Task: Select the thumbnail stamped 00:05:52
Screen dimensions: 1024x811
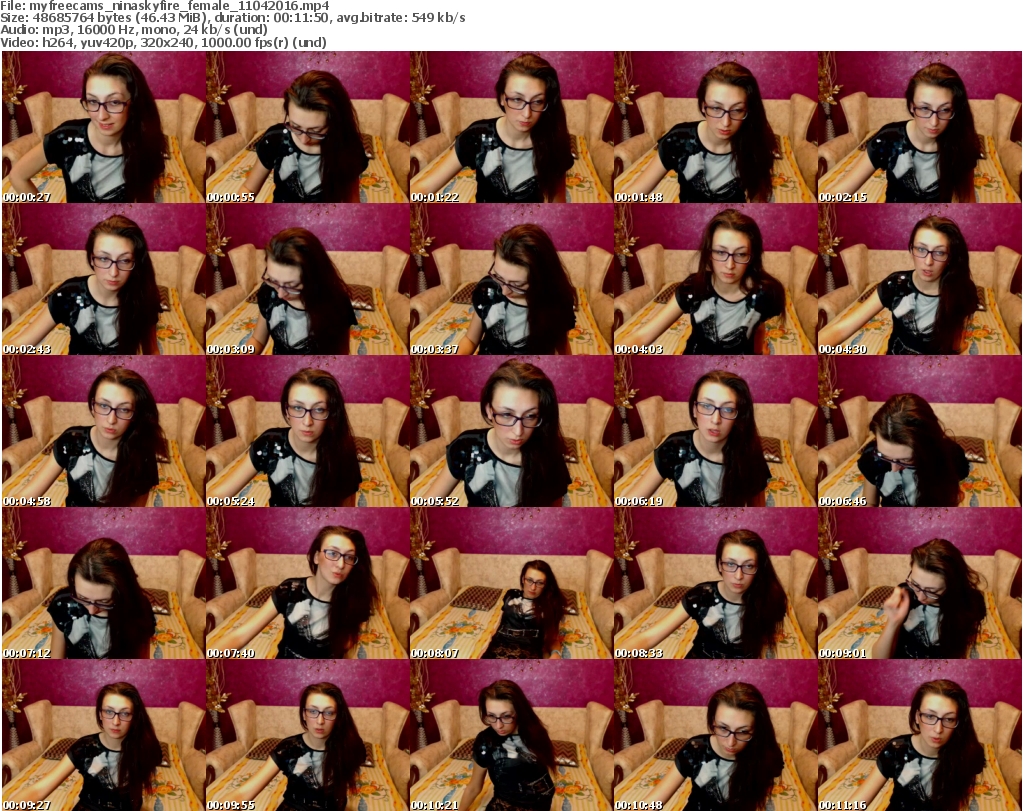Action: point(512,432)
